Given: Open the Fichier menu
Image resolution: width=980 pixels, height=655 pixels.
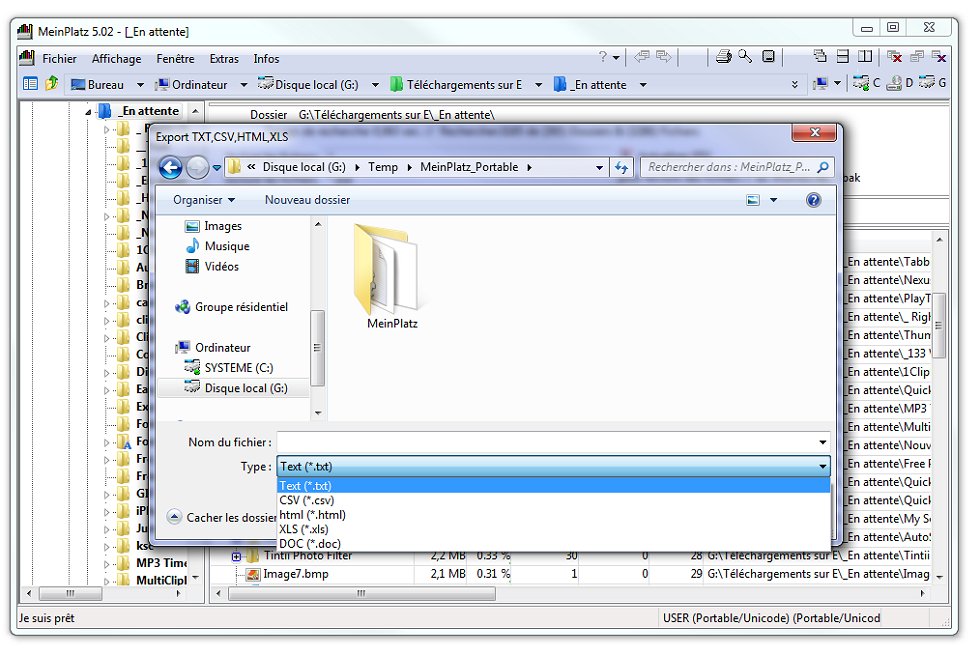Looking at the screenshot, I should tap(59, 59).
